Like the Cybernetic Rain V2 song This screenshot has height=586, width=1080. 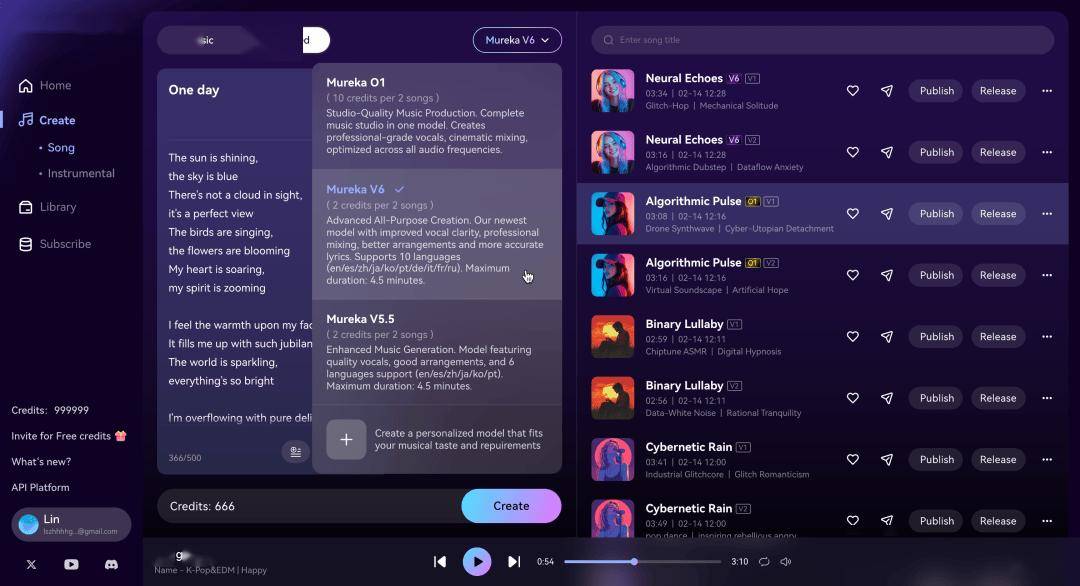coord(853,521)
